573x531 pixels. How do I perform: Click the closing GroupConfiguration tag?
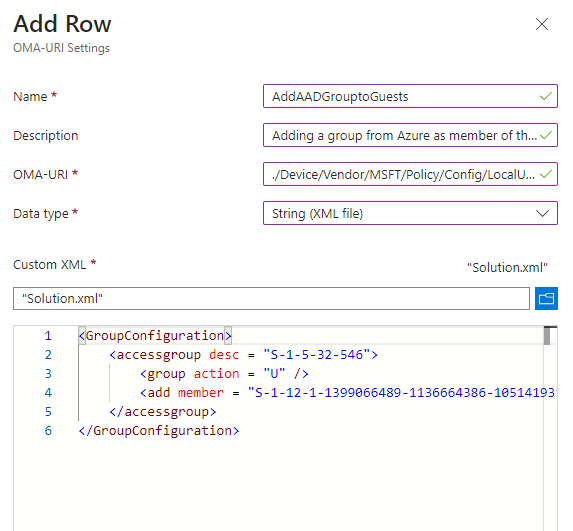tap(159, 431)
